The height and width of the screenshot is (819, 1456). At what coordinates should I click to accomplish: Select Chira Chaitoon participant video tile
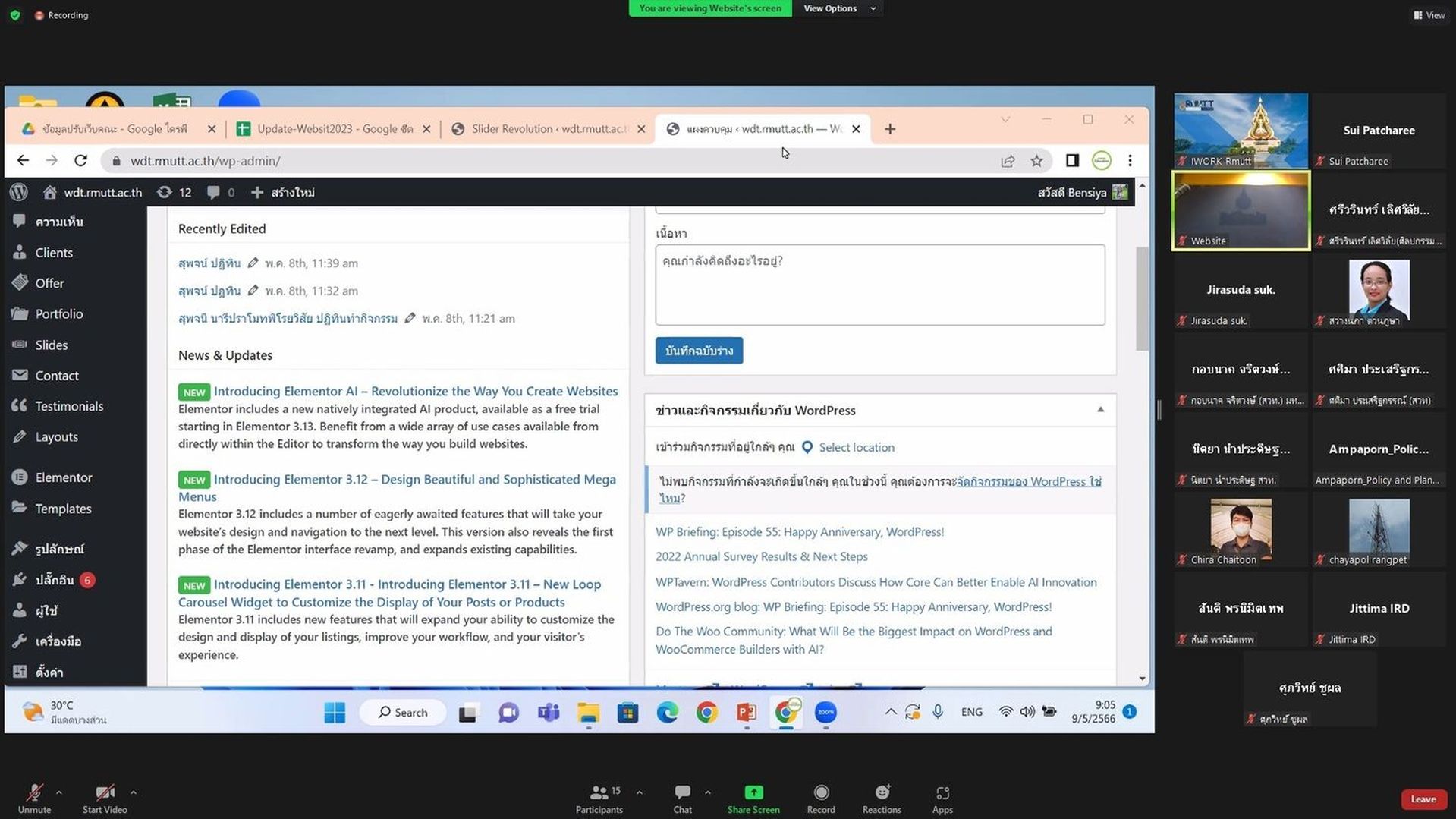[1241, 529]
